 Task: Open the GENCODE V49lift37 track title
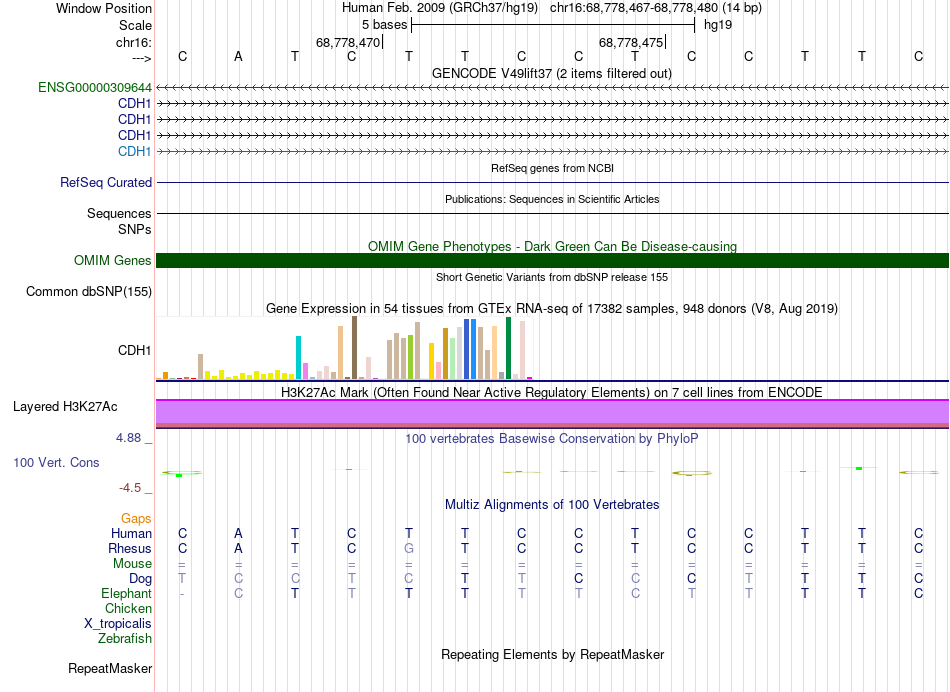552,73
